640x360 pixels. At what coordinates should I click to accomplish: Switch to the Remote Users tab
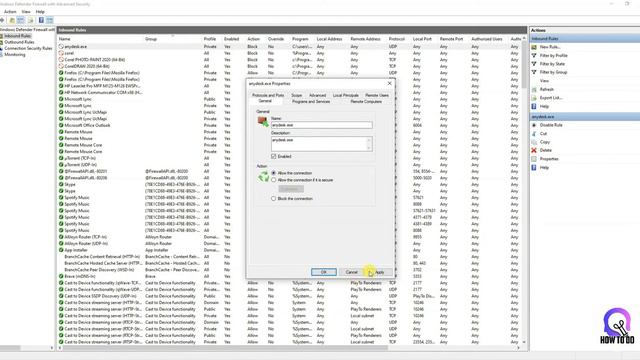pos(377,95)
